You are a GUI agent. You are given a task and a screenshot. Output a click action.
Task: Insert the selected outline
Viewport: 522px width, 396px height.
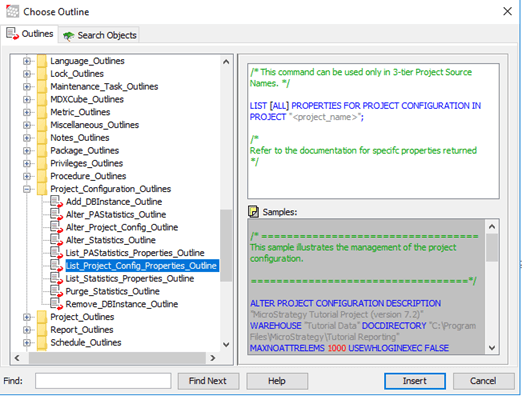pyautogui.click(x=415, y=381)
